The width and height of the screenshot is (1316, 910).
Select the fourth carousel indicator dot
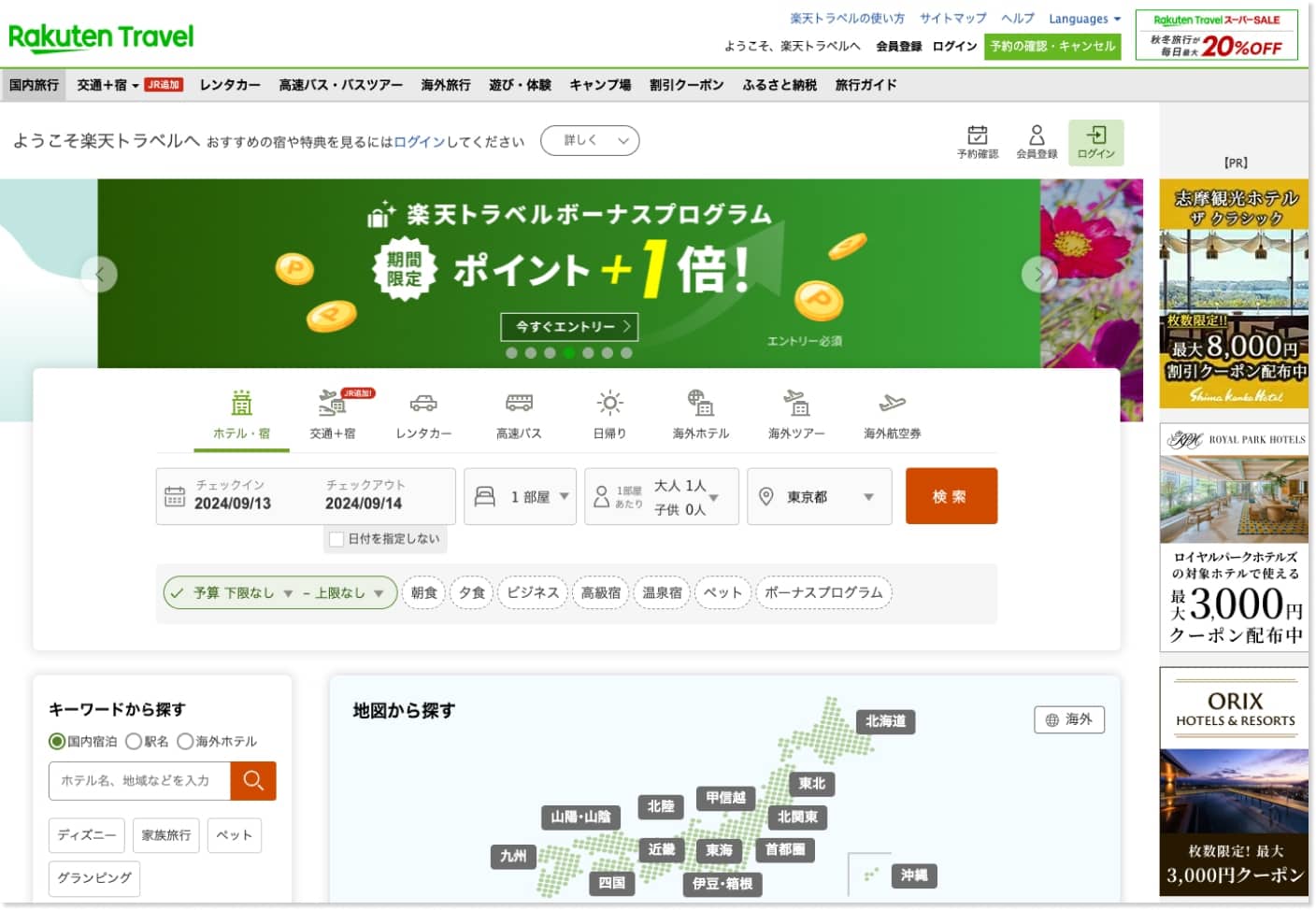point(567,354)
